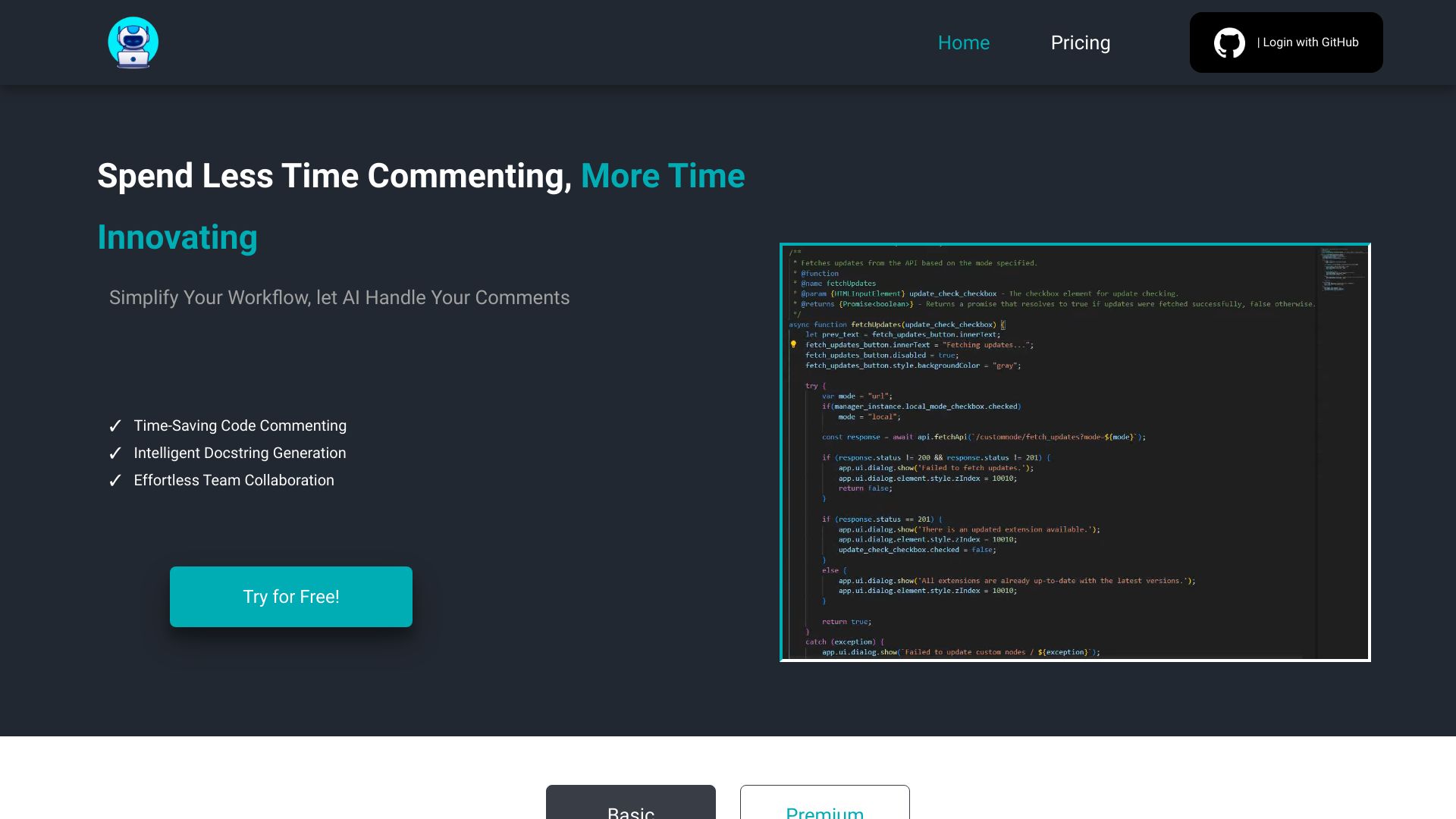Click the robot mascot logo
Image resolution: width=1456 pixels, height=819 pixels.
pos(133,42)
